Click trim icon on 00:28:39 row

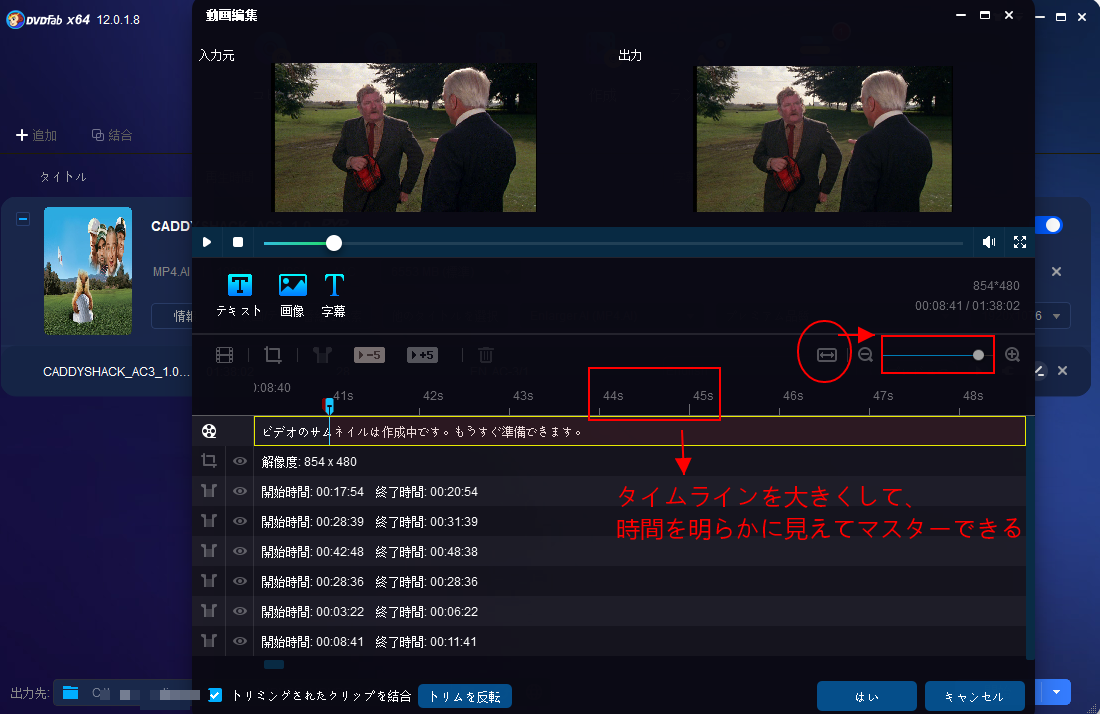[x=209, y=521]
